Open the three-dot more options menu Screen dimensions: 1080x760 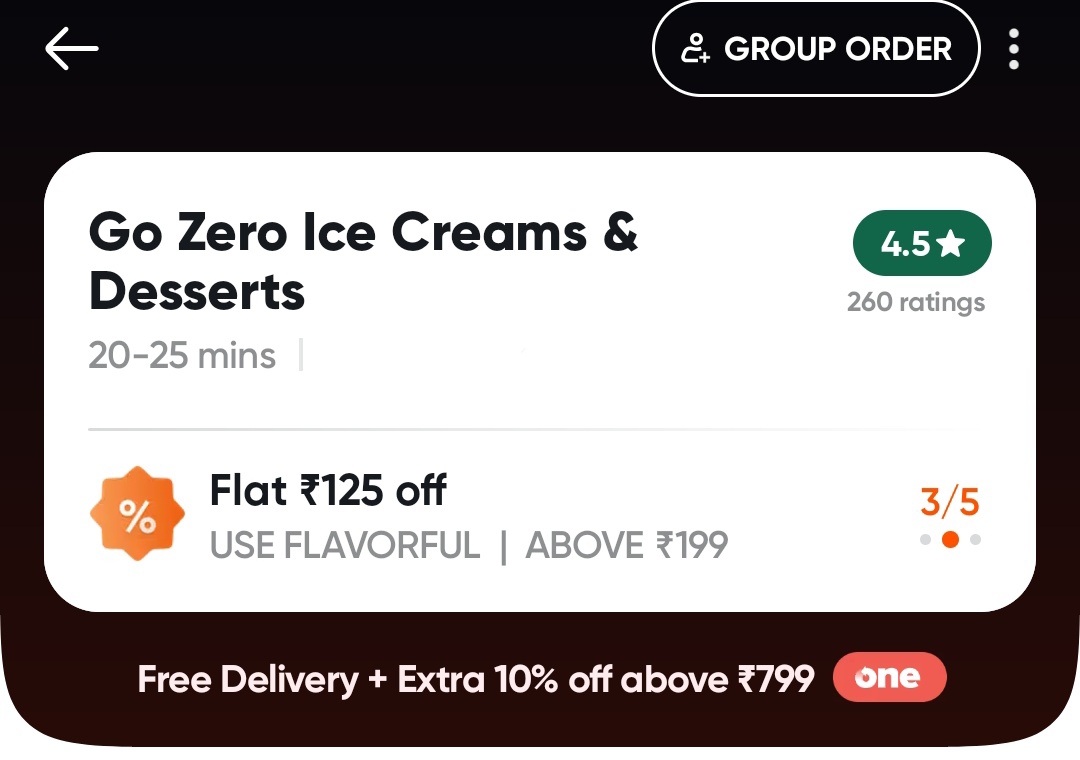1014,49
